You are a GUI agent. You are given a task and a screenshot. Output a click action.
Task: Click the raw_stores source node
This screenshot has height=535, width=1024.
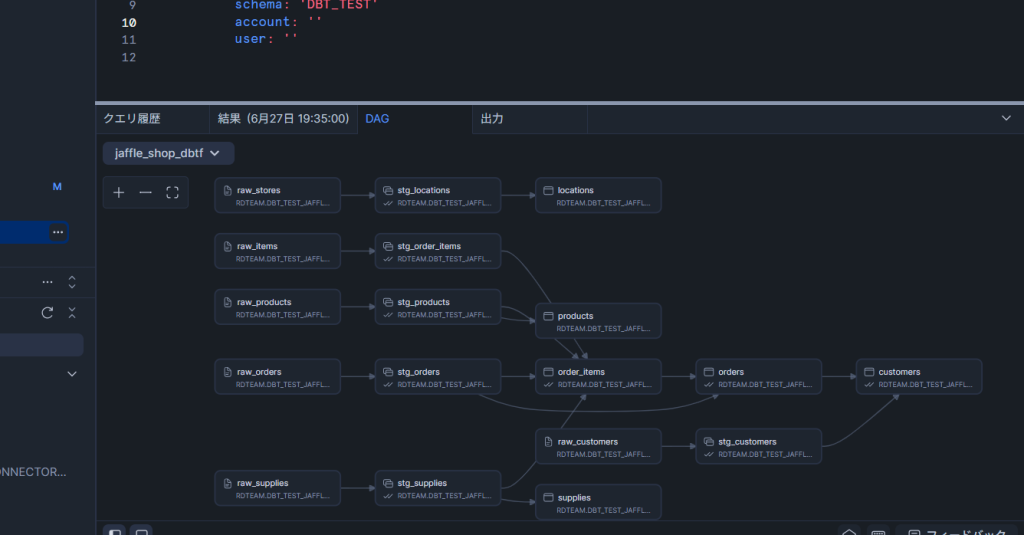coord(277,195)
